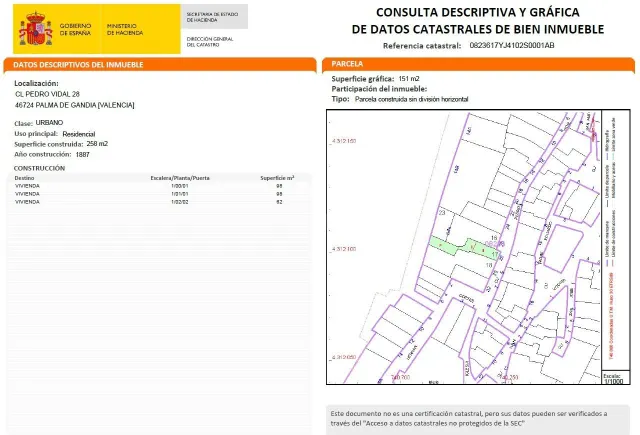This screenshot has width=640, height=435.
Task: Select cadastral reference 0823617YJ4102S0001AB
Action: click(512, 45)
